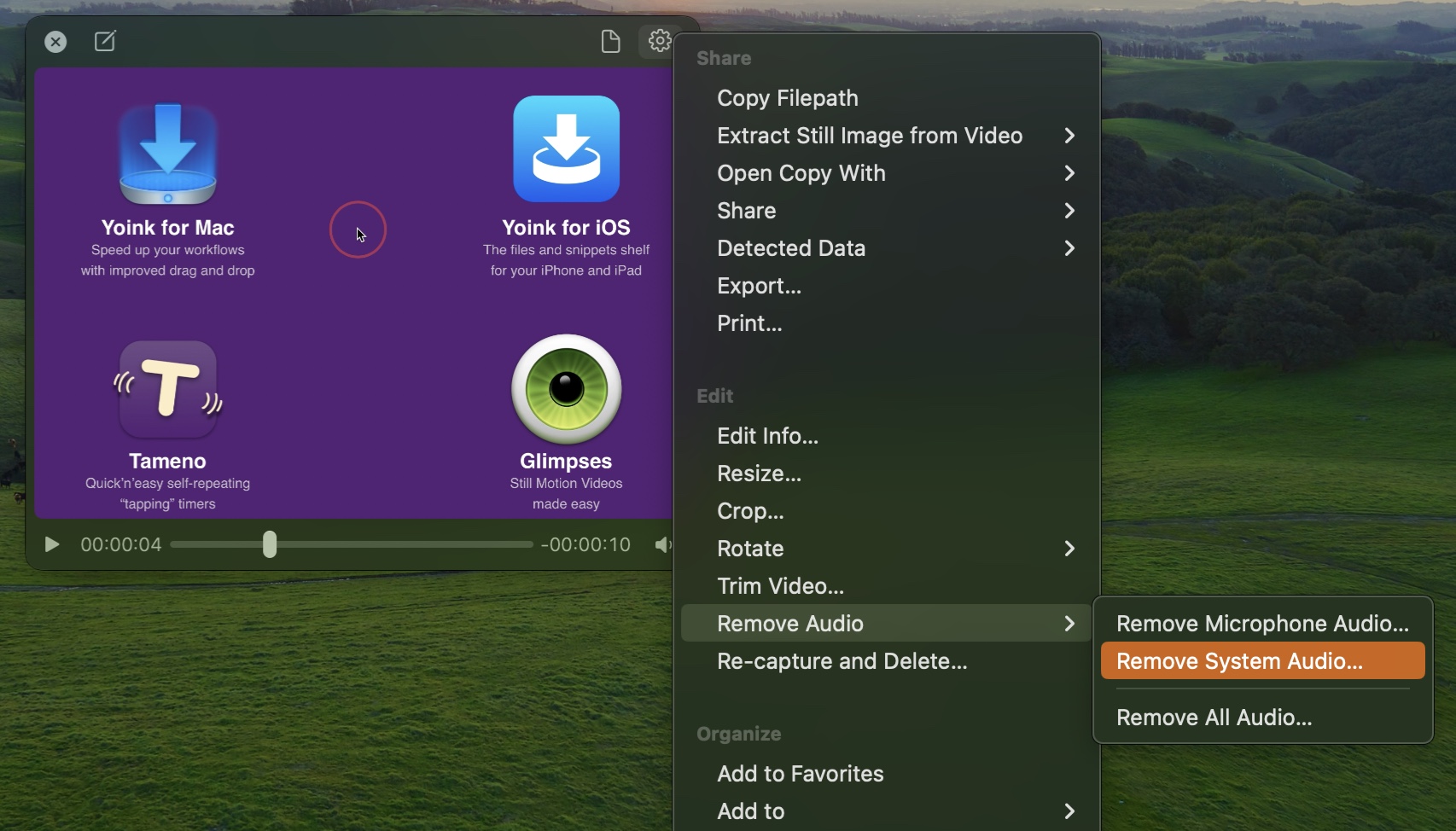
Task: Click the video scrubber handle
Action: point(270,544)
